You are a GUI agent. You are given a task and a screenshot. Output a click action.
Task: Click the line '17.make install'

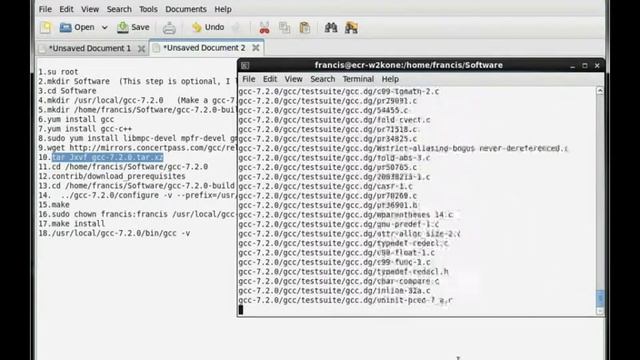point(72,224)
